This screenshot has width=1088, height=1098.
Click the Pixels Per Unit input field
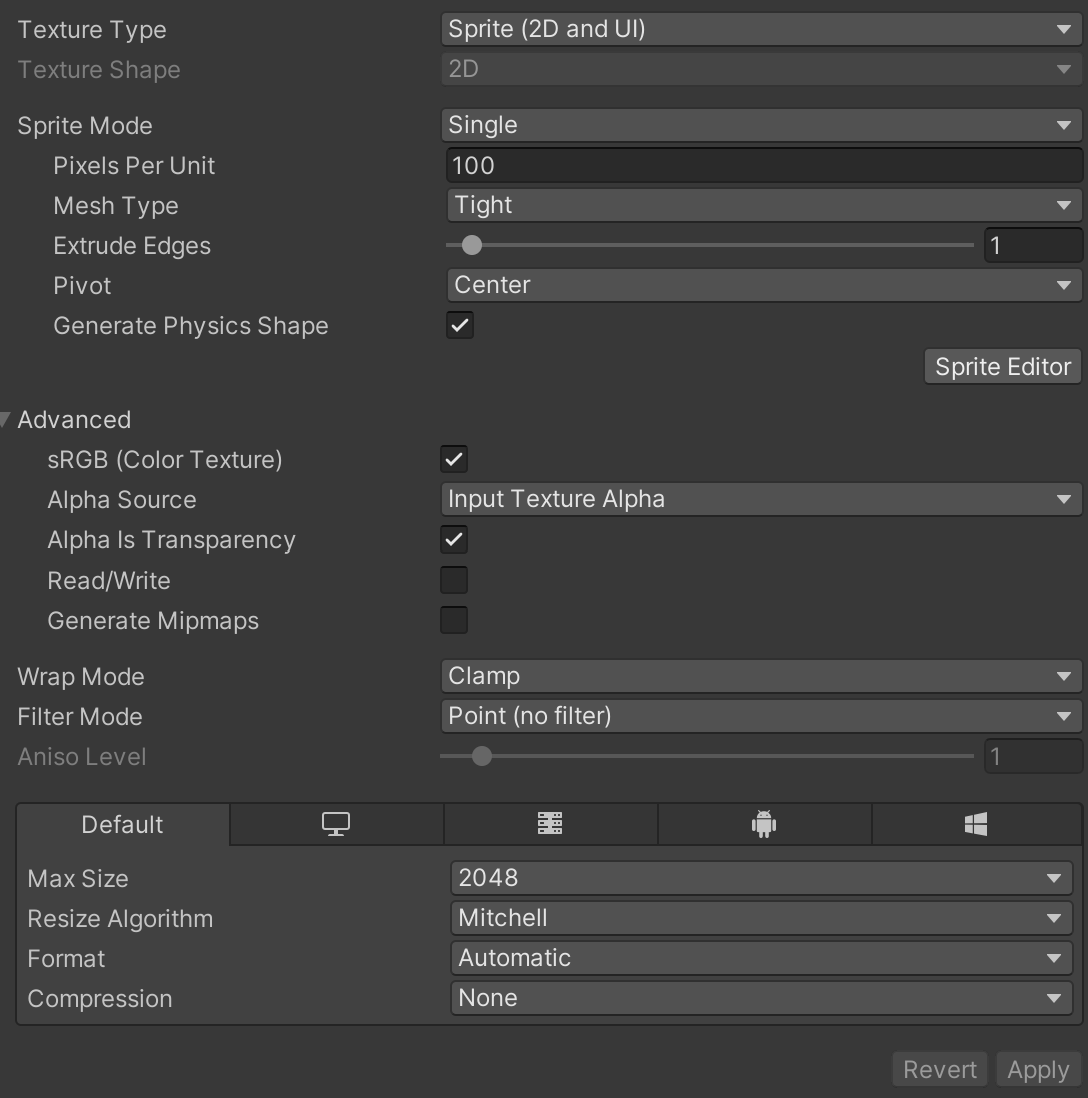(764, 165)
